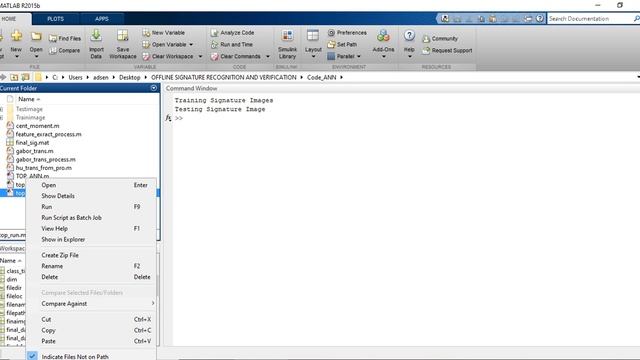Select View Help in context menu
This screenshot has height=360, width=640.
(x=91, y=229)
